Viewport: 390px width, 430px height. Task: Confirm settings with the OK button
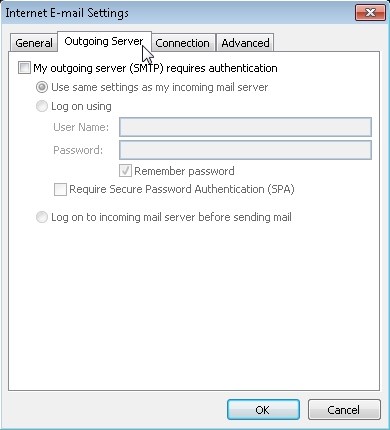click(x=263, y=410)
